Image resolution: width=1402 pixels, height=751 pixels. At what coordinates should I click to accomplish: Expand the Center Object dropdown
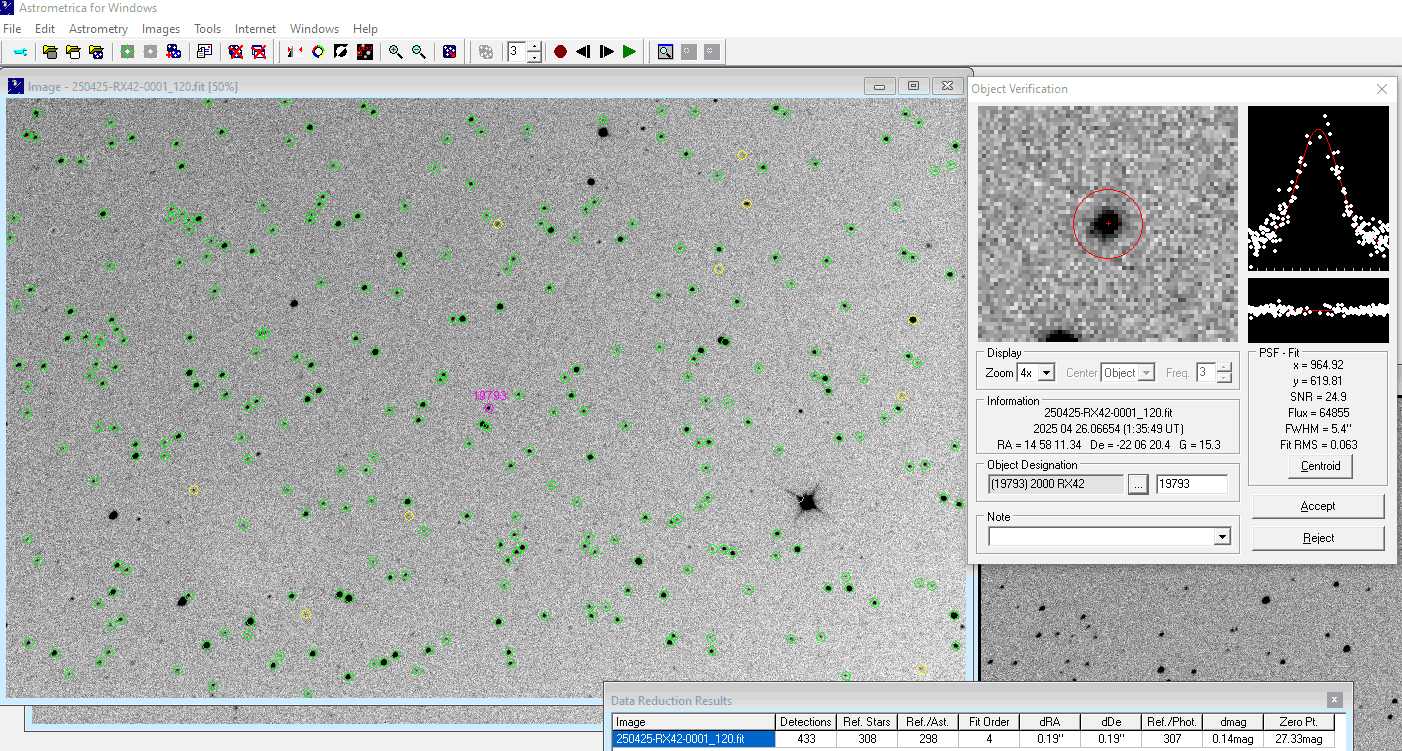click(x=1147, y=373)
